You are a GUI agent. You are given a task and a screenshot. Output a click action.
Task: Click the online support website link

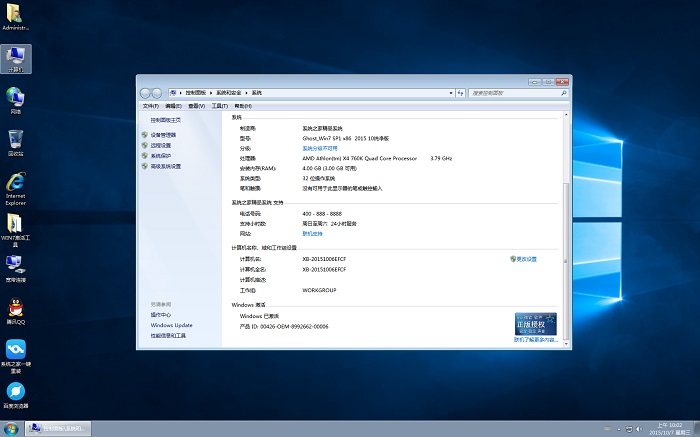[312, 233]
